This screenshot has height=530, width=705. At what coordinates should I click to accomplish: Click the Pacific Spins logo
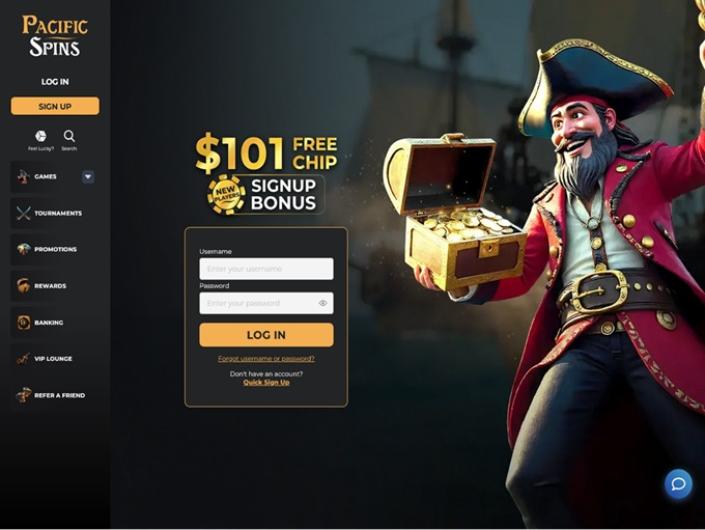[55, 36]
